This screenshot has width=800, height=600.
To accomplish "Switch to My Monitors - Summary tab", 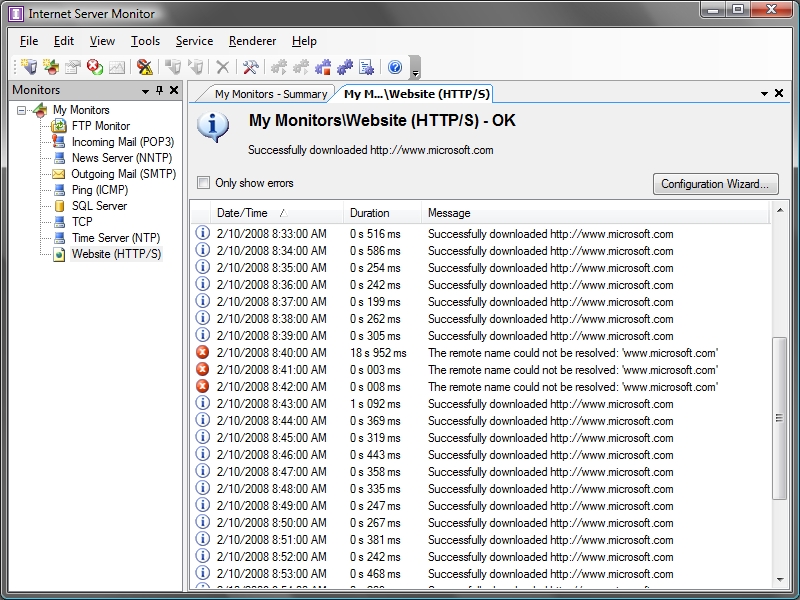I will pos(270,94).
